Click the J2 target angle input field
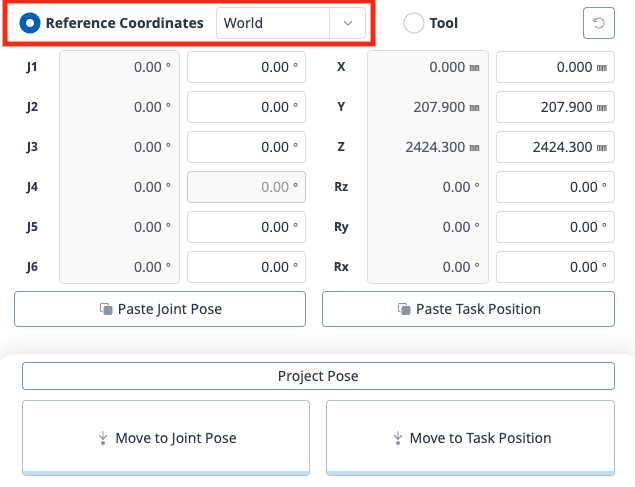Screen dimensions: 635x487 pos(246,107)
